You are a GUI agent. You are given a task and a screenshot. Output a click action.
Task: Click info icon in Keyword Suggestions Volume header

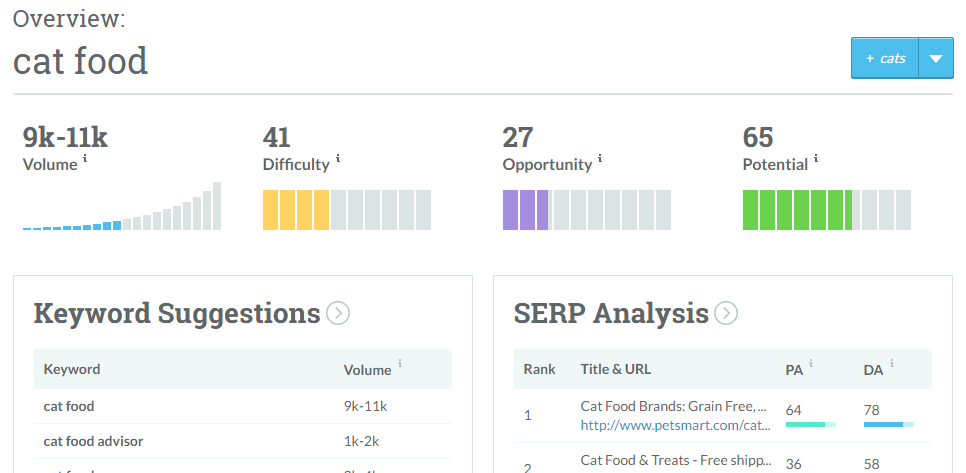tap(400, 364)
